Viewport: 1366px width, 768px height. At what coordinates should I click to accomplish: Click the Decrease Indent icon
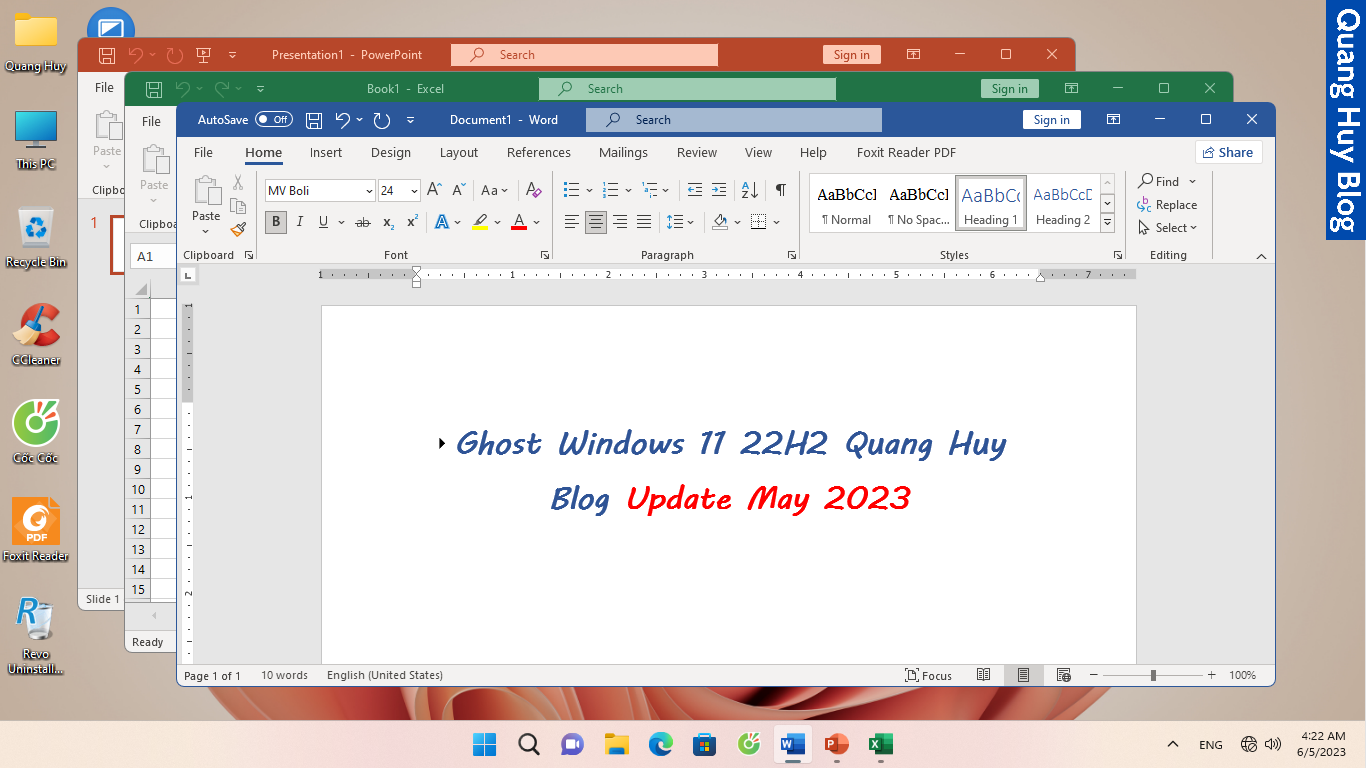click(x=694, y=190)
